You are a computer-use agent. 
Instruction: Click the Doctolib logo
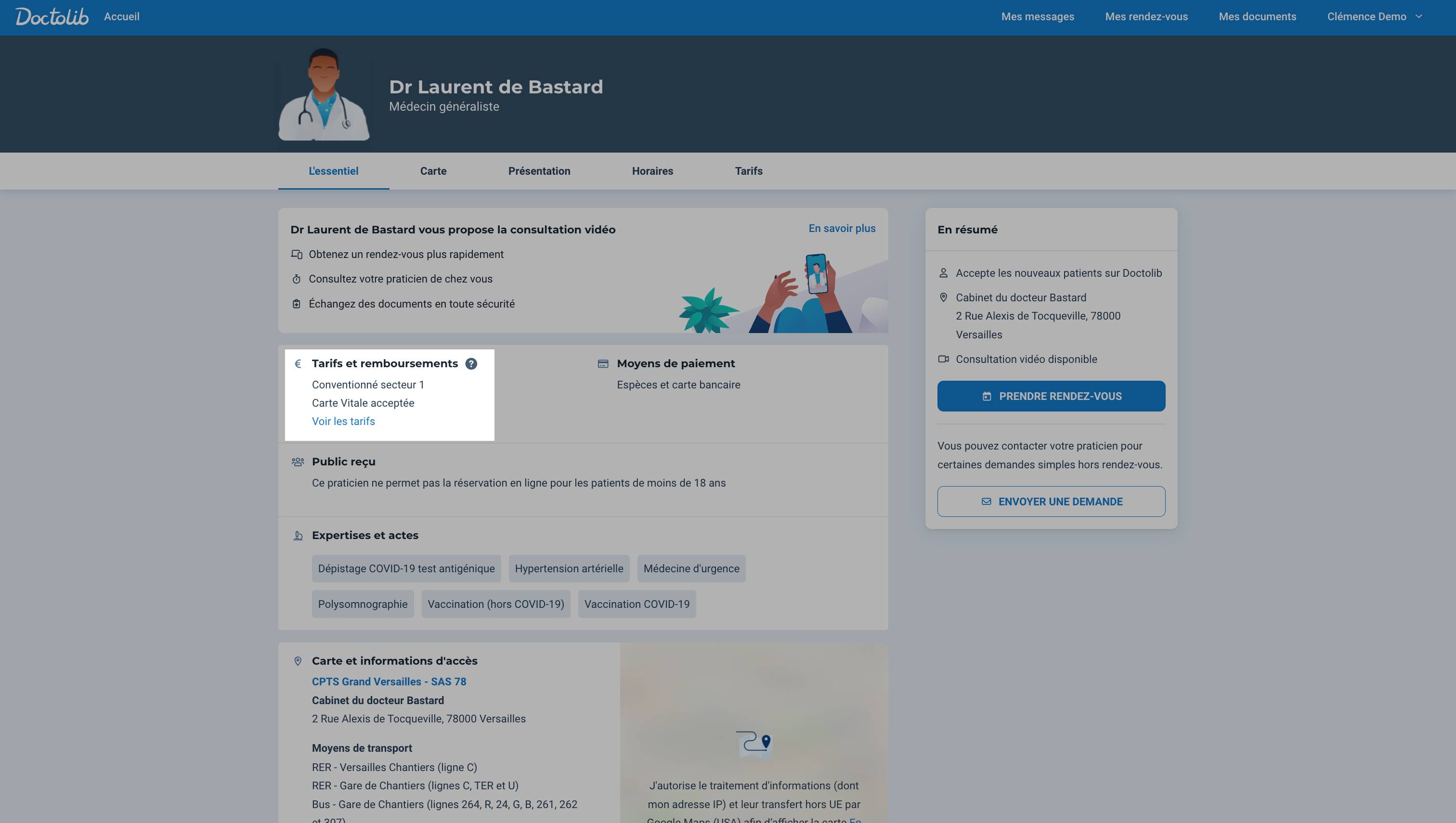tap(52, 16)
